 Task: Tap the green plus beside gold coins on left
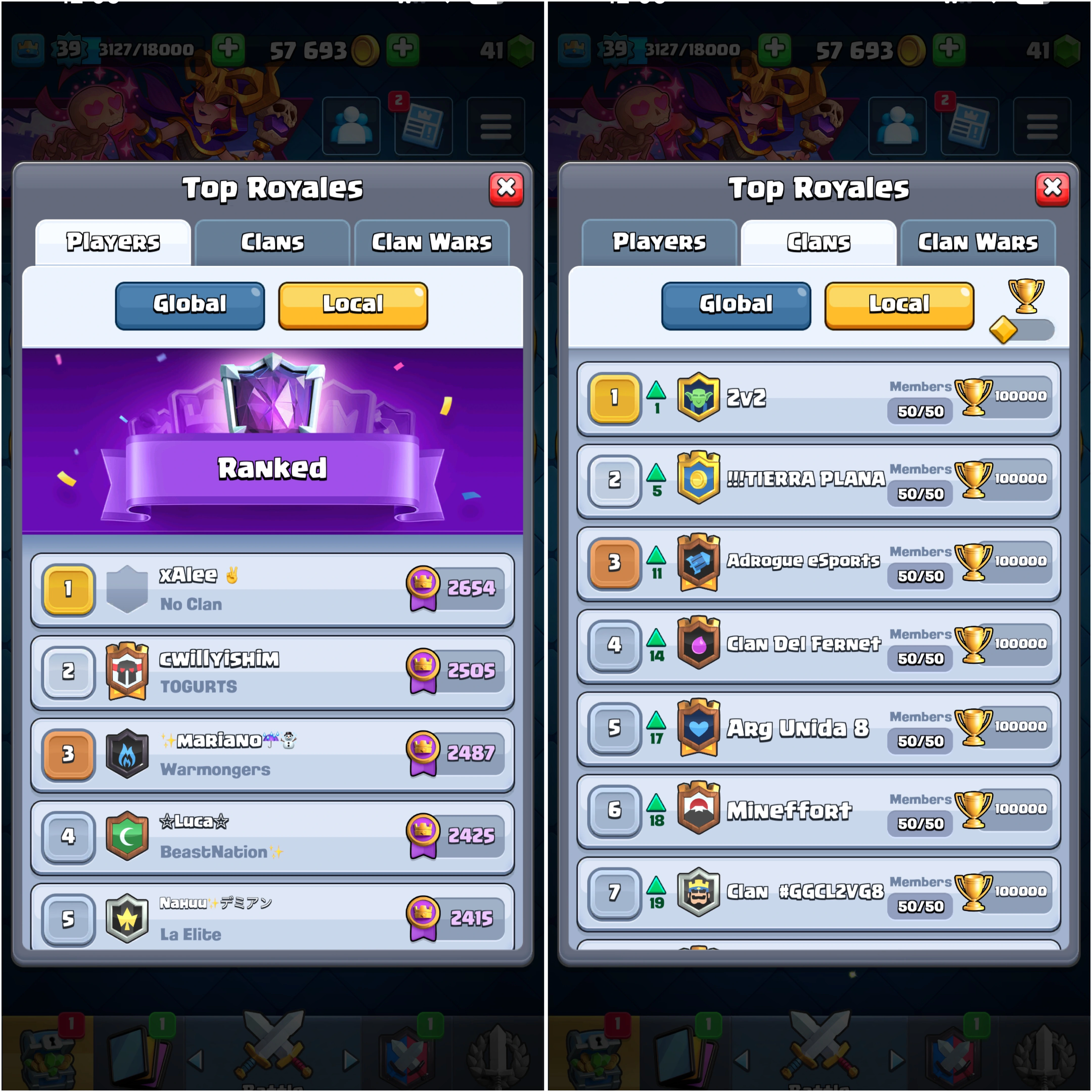click(x=403, y=49)
